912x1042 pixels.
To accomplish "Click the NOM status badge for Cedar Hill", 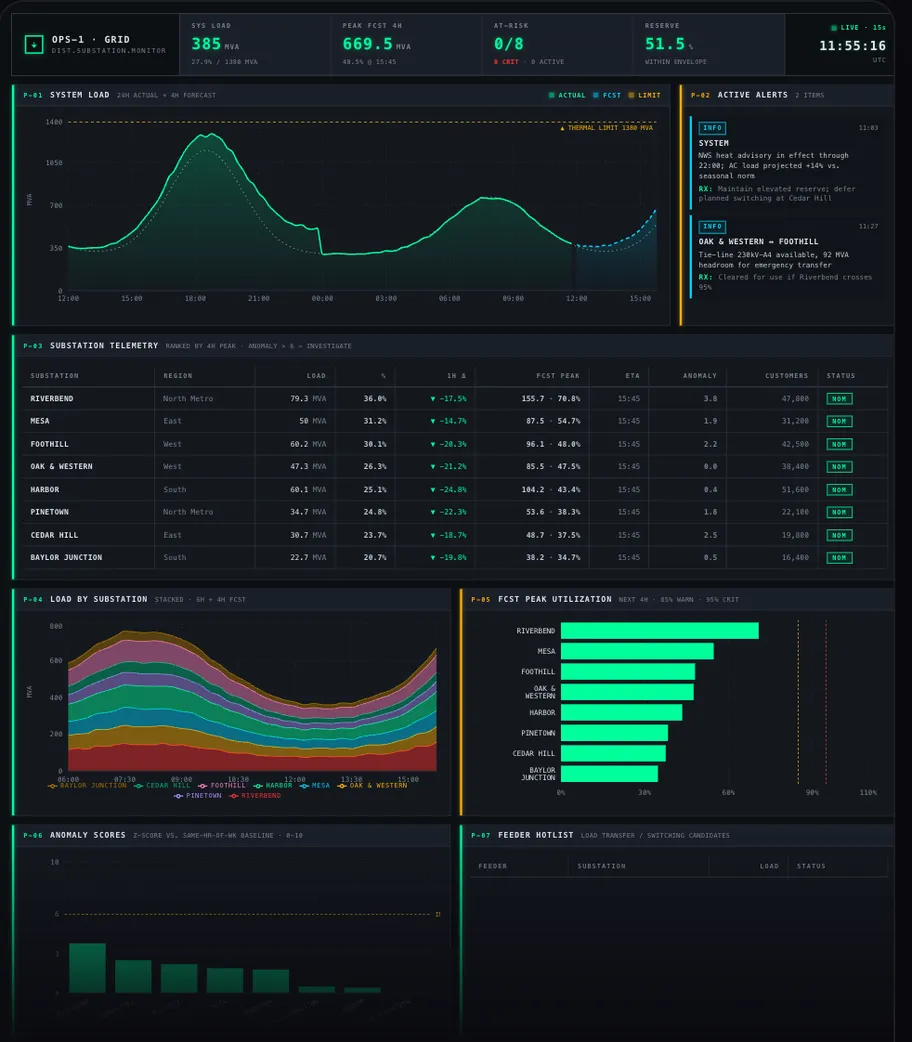I will point(840,536).
